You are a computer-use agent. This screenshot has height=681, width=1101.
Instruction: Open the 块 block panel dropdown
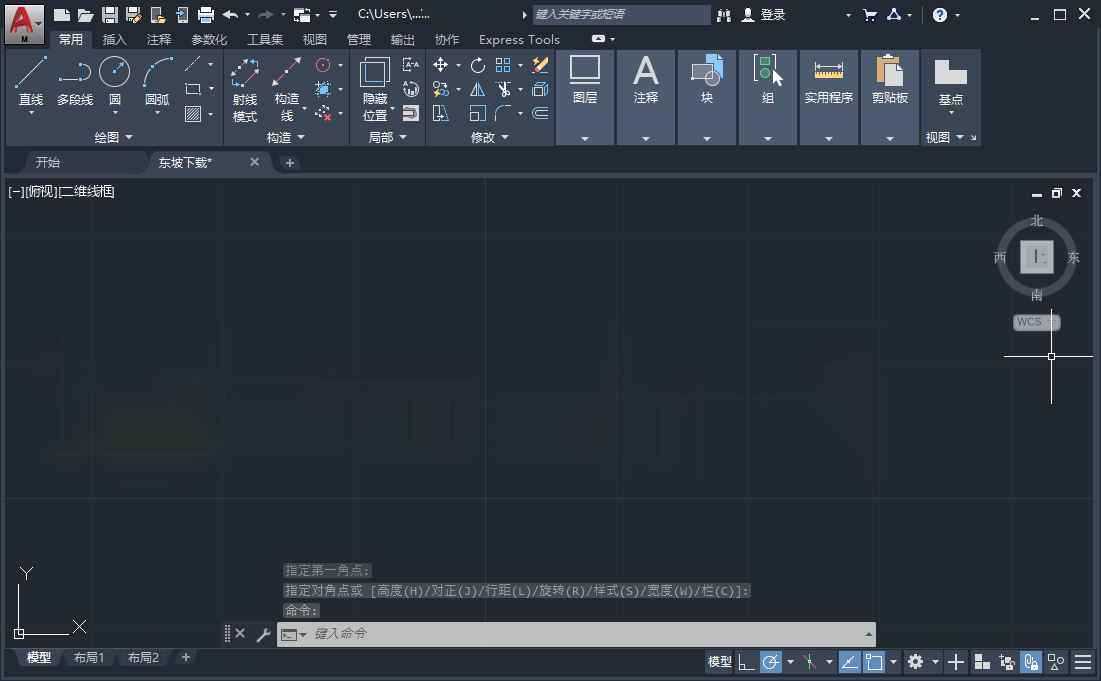(x=707, y=139)
